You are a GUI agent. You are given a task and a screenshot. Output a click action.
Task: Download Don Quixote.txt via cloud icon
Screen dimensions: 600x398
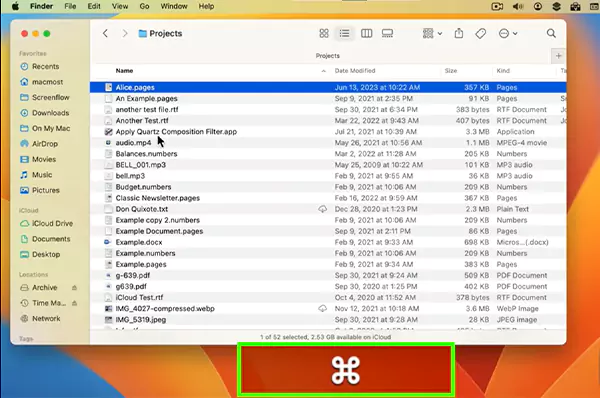click(x=323, y=209)
